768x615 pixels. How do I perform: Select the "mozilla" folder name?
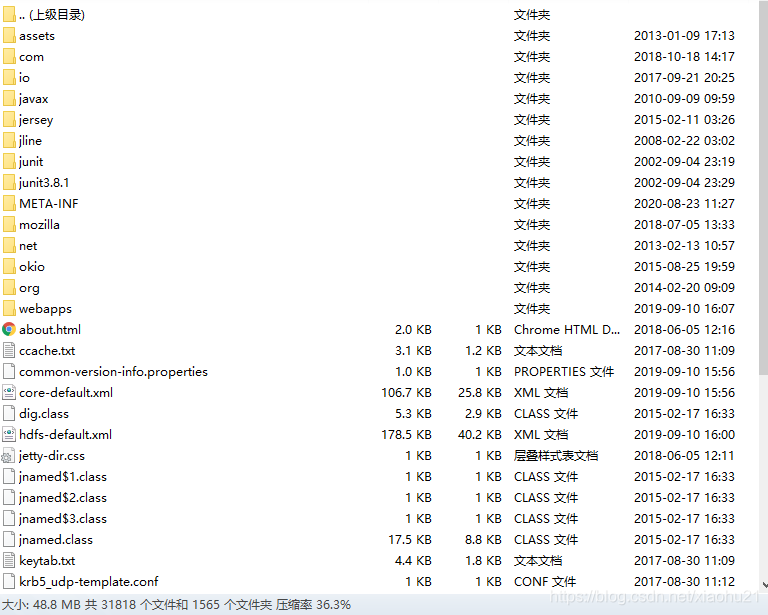[39, 225]
